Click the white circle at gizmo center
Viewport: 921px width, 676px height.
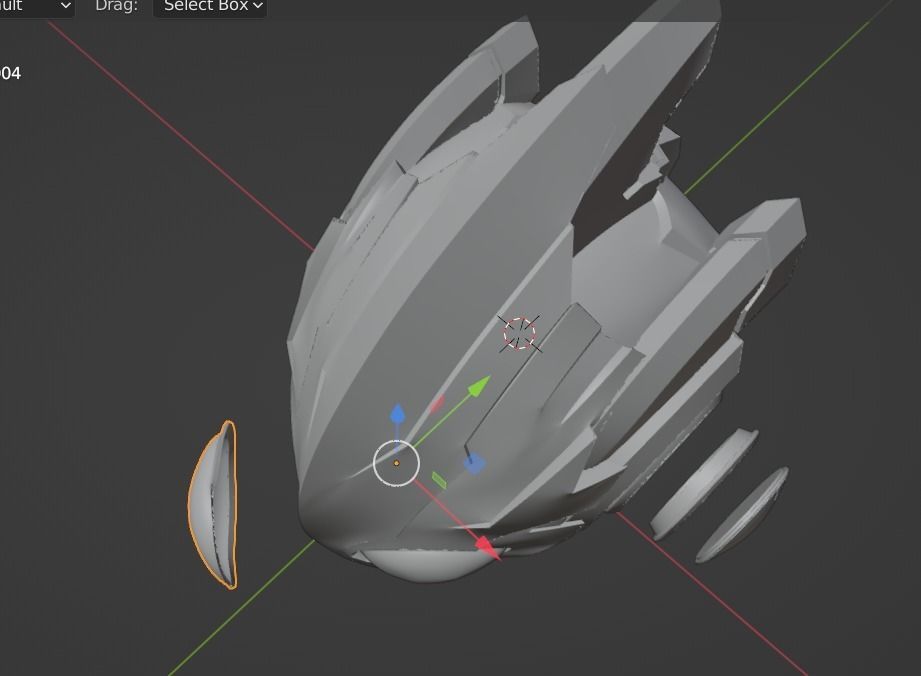(396, 463)
